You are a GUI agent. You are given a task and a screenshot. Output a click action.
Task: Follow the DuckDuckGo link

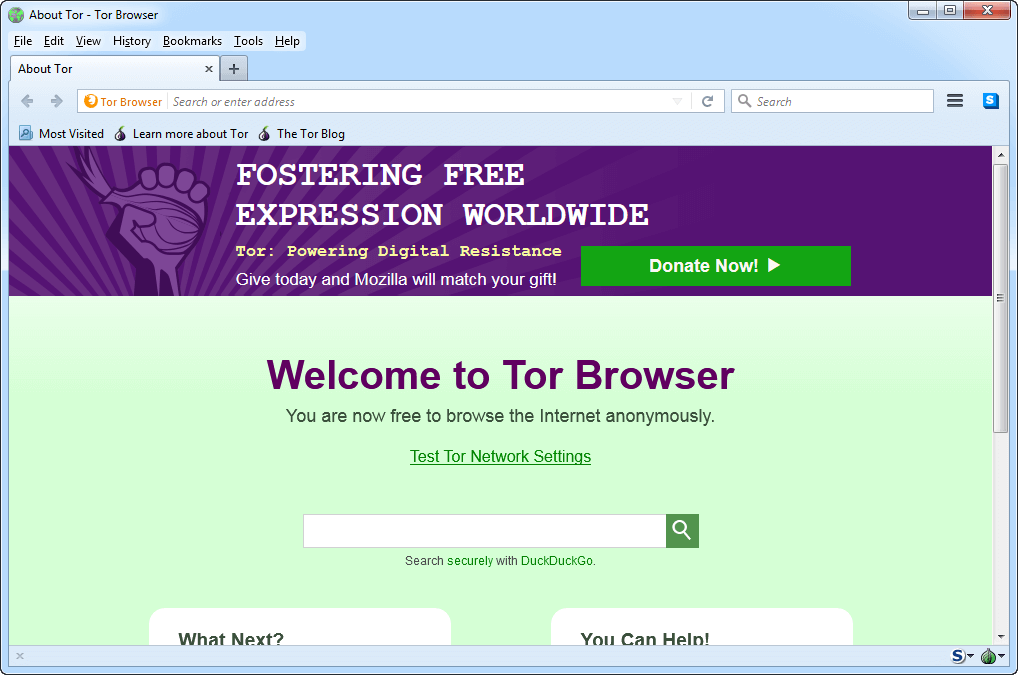coord(556,561)
